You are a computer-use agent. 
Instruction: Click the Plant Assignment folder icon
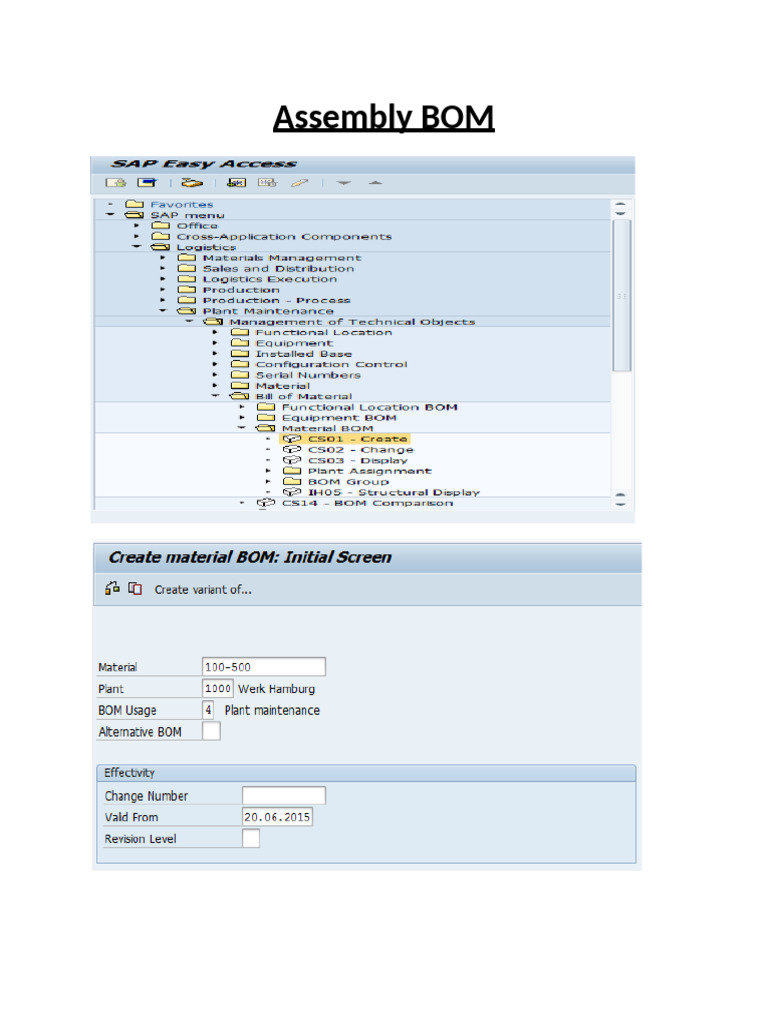[291, 471]
